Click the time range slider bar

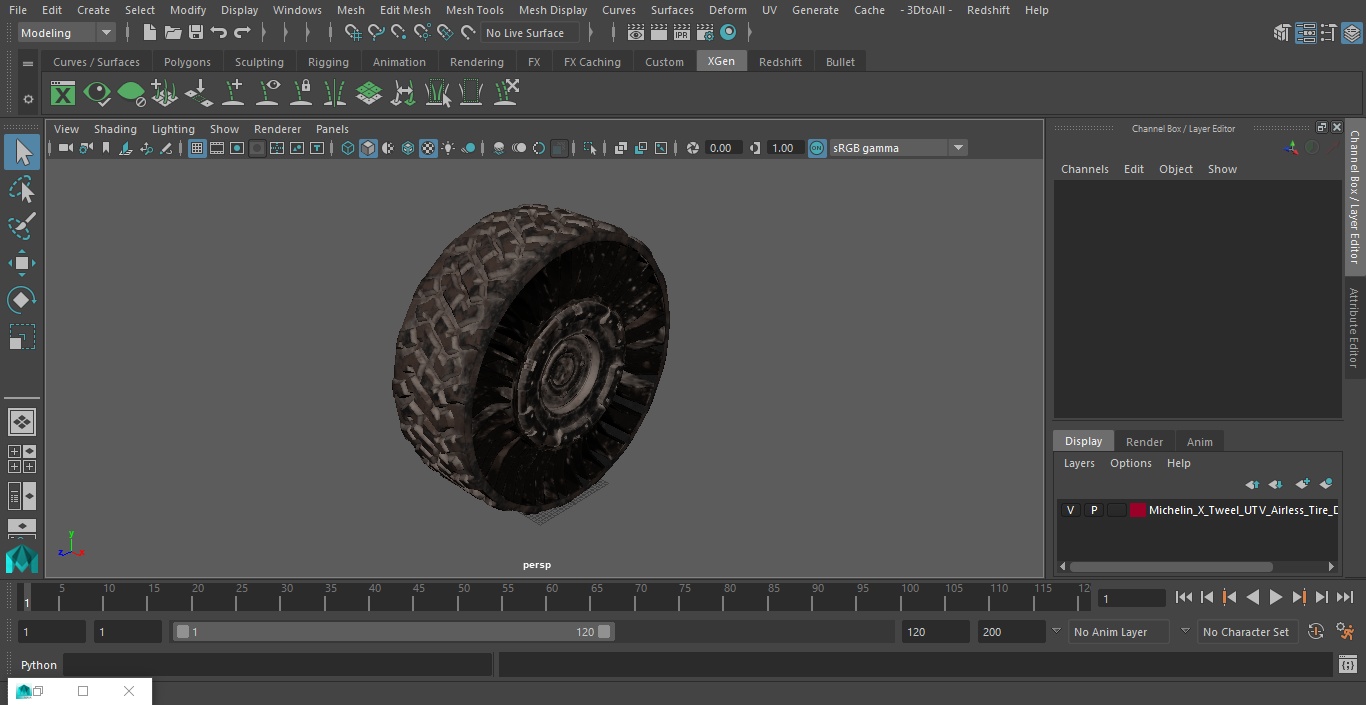(x=393, y=632)
